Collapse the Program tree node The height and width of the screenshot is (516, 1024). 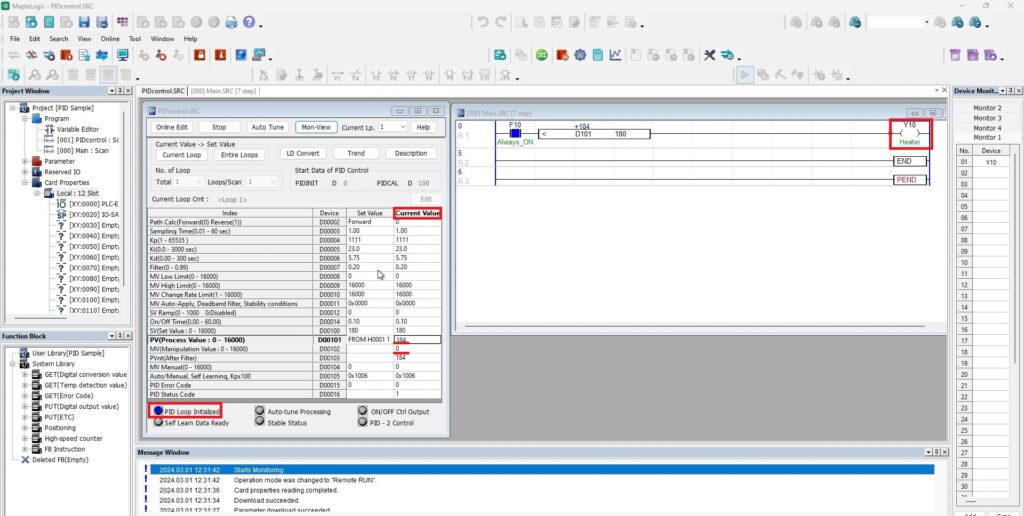pos(25,119)
